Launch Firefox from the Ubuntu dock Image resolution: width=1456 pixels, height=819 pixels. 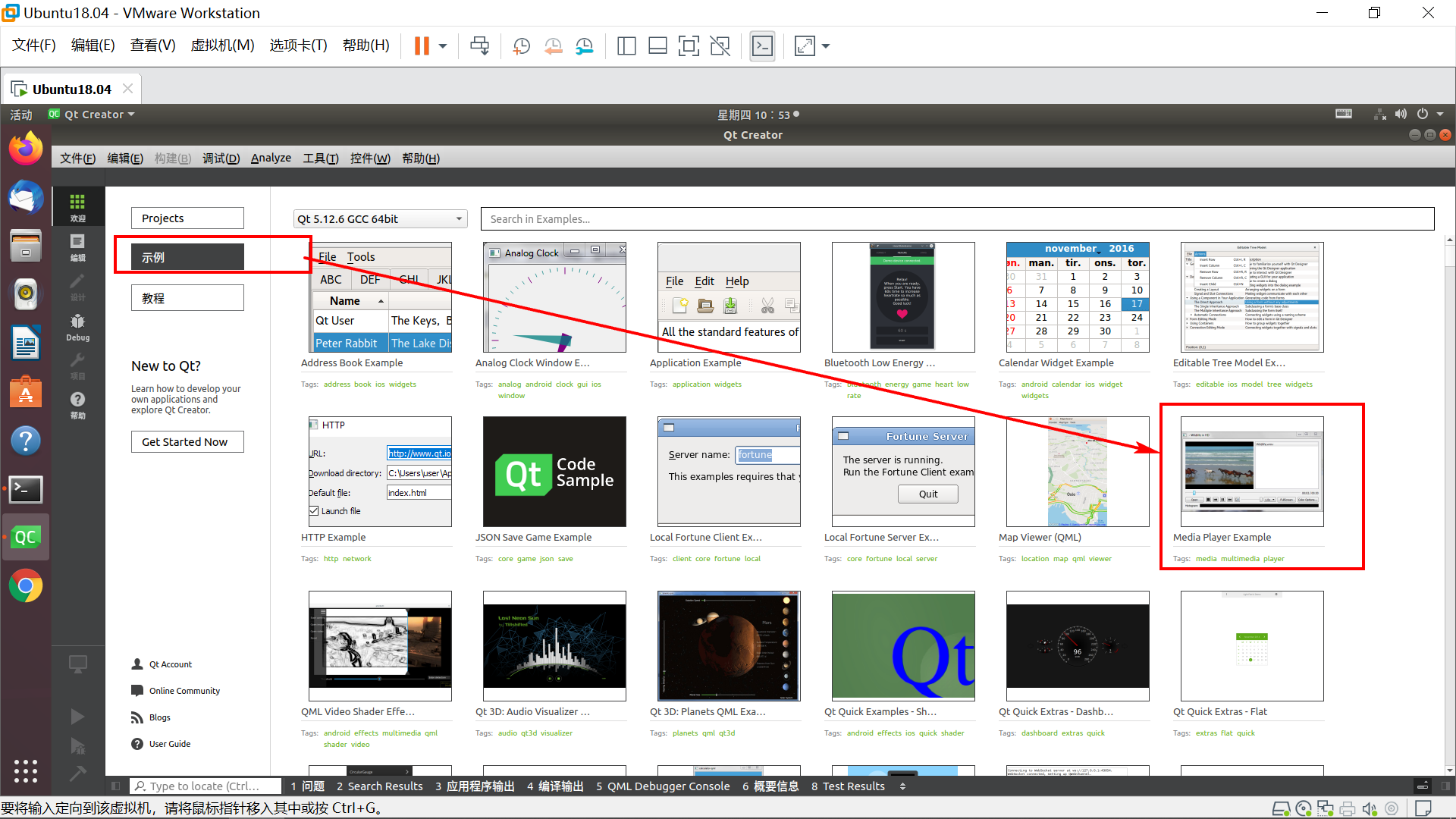26,149
